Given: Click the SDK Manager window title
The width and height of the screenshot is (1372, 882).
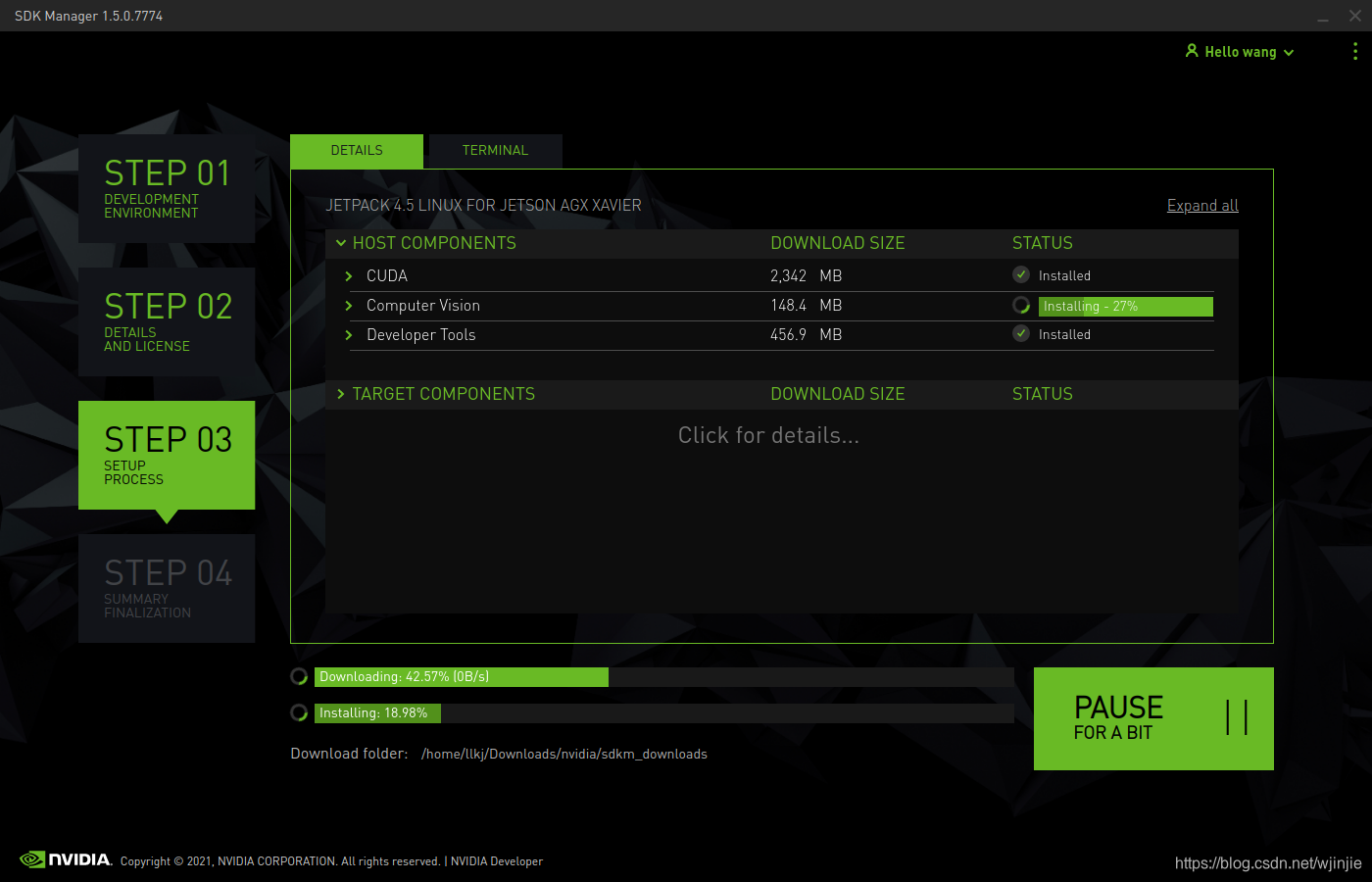Looking at the screenshot, I should point(88,16).
